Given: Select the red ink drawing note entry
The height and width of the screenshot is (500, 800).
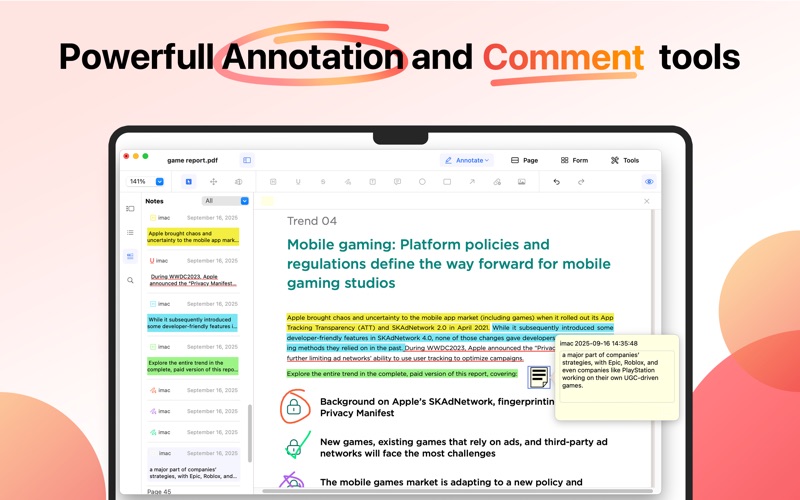Looking at the screenshot, I should [x=193, y=390].
